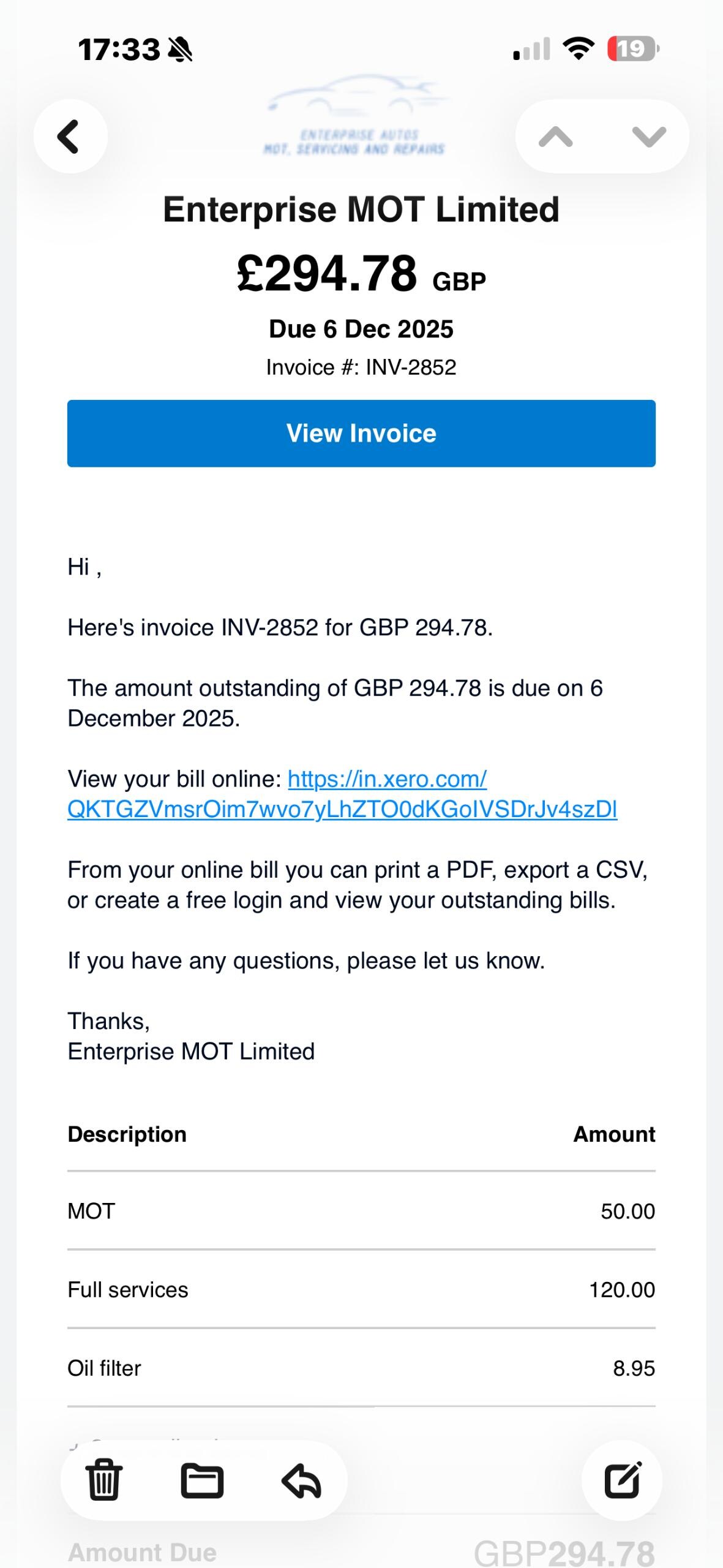Tap the 17:33 clock in status bar

[119, 50]
